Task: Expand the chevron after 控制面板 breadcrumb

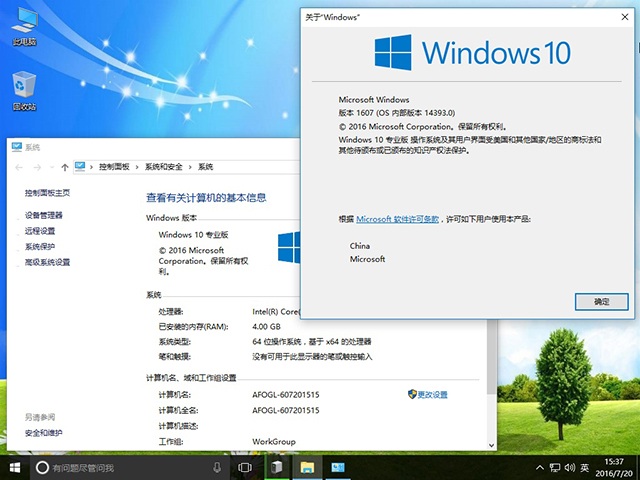Action: [x=137, y=167]
